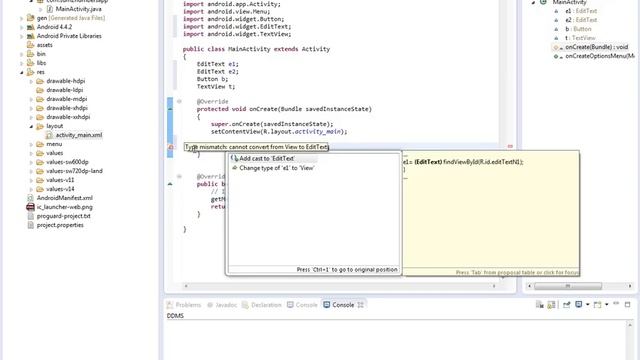Click the editor horizontal scrollbar left arrow
This screenshot has height=360, width=640.
(186, 286)
